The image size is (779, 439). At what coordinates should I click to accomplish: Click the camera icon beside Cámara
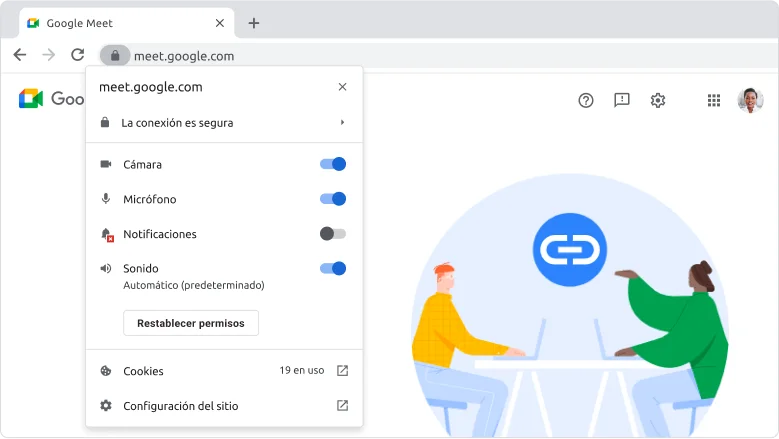(x=106, y=164)
